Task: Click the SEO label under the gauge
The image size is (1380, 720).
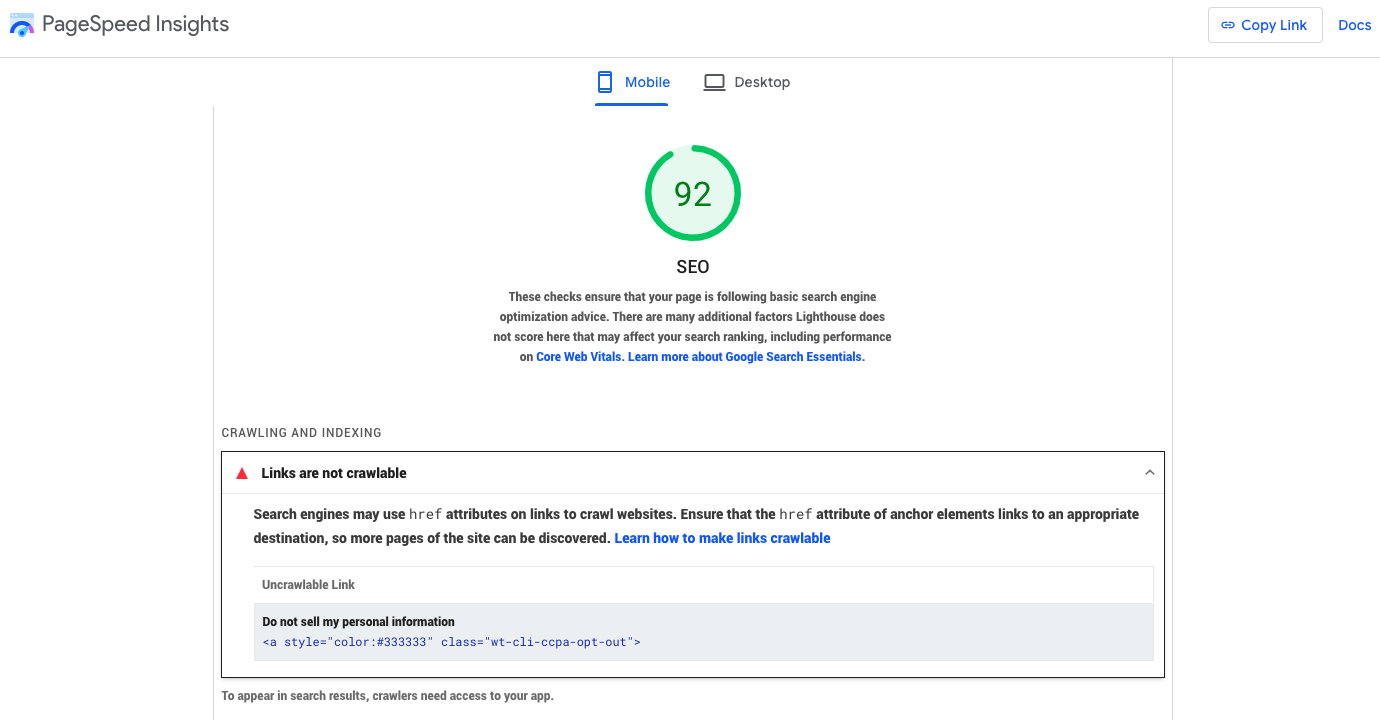Action: 692,267
